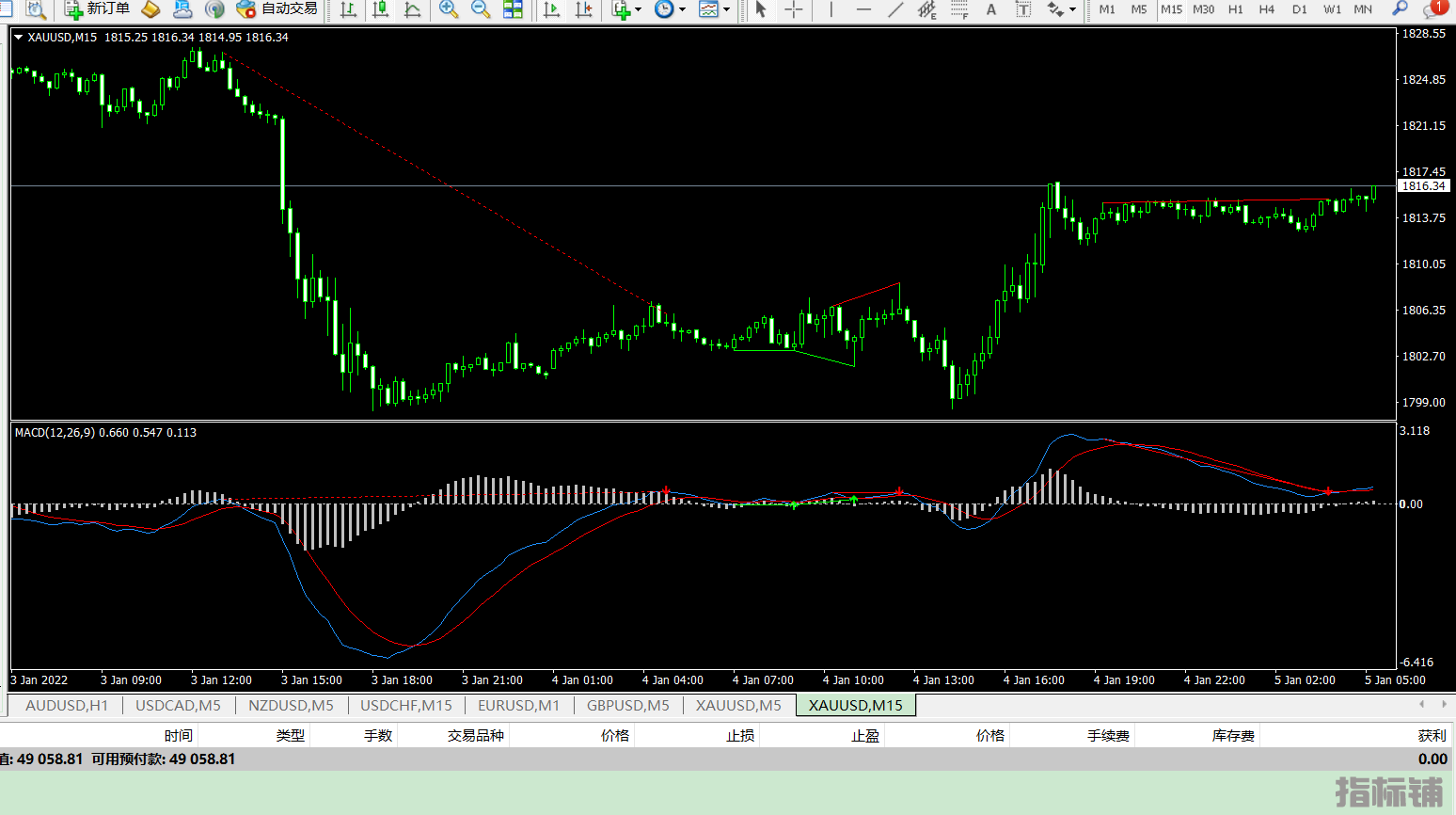Switch to the XAUUSD,M5 chart tab
This screenshot has height=815, width=1456.
[738, 705]
